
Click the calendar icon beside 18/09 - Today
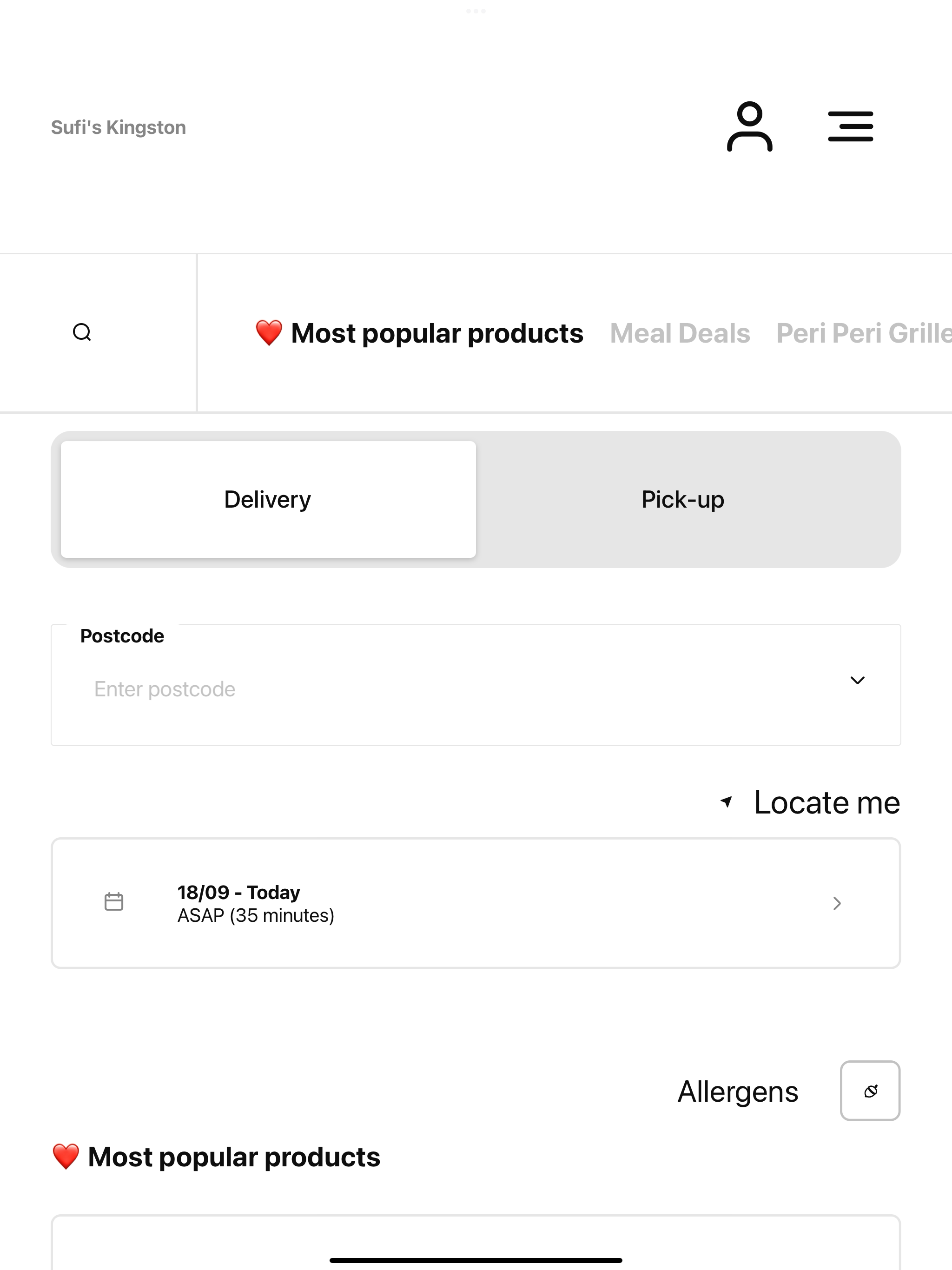[114, 901]
